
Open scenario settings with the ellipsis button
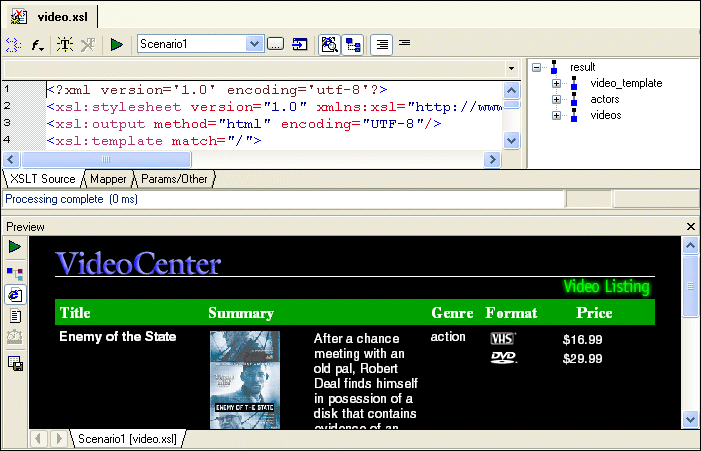276,44
